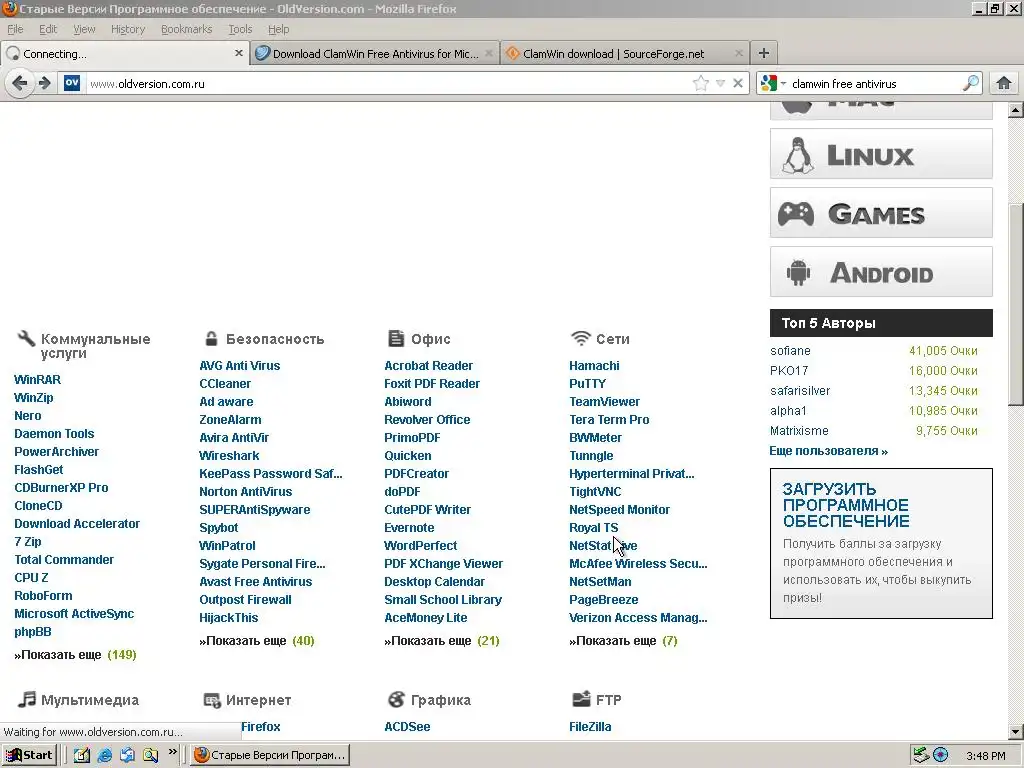The height and width of the screenshot is (768, 1024).
Task: Open the URL history dropdown arrow
Action: click(x=720, y=83)
